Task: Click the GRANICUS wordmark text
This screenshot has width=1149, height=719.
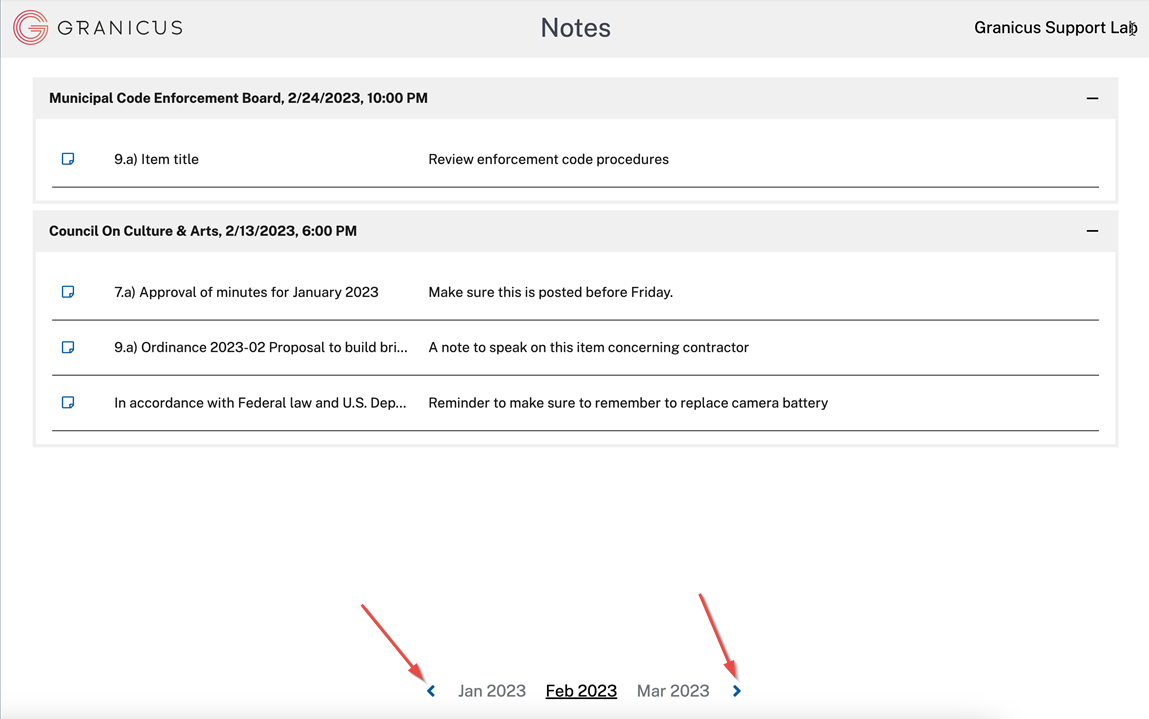Action: click(x=119, y=28)
